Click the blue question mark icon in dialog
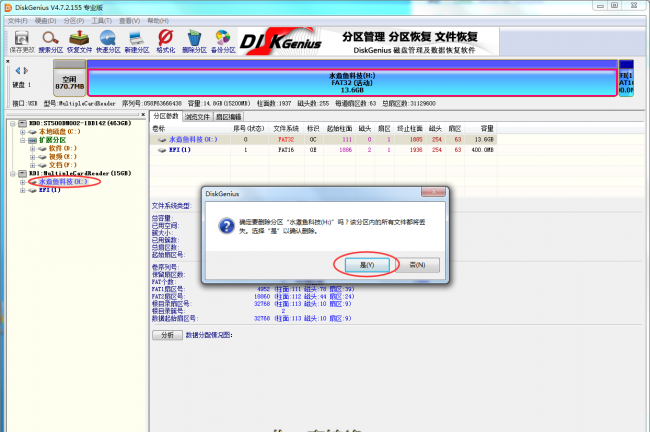The width and height of the screenshot is (650, 432). click(x=226, y=226)
